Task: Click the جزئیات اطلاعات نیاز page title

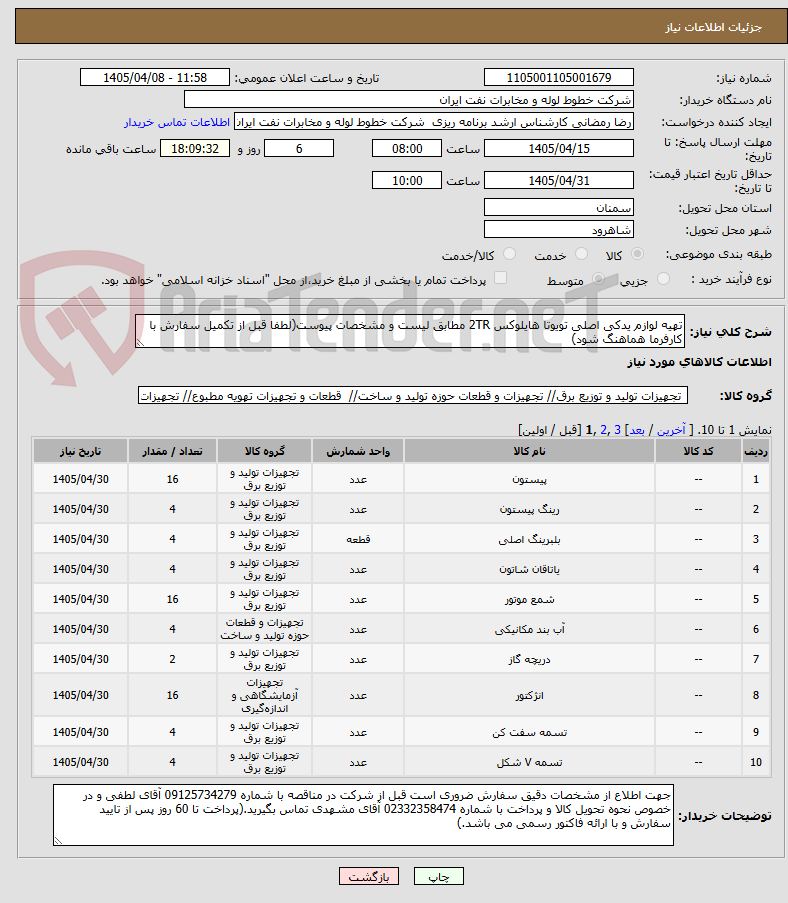Action: coord(713,27)
